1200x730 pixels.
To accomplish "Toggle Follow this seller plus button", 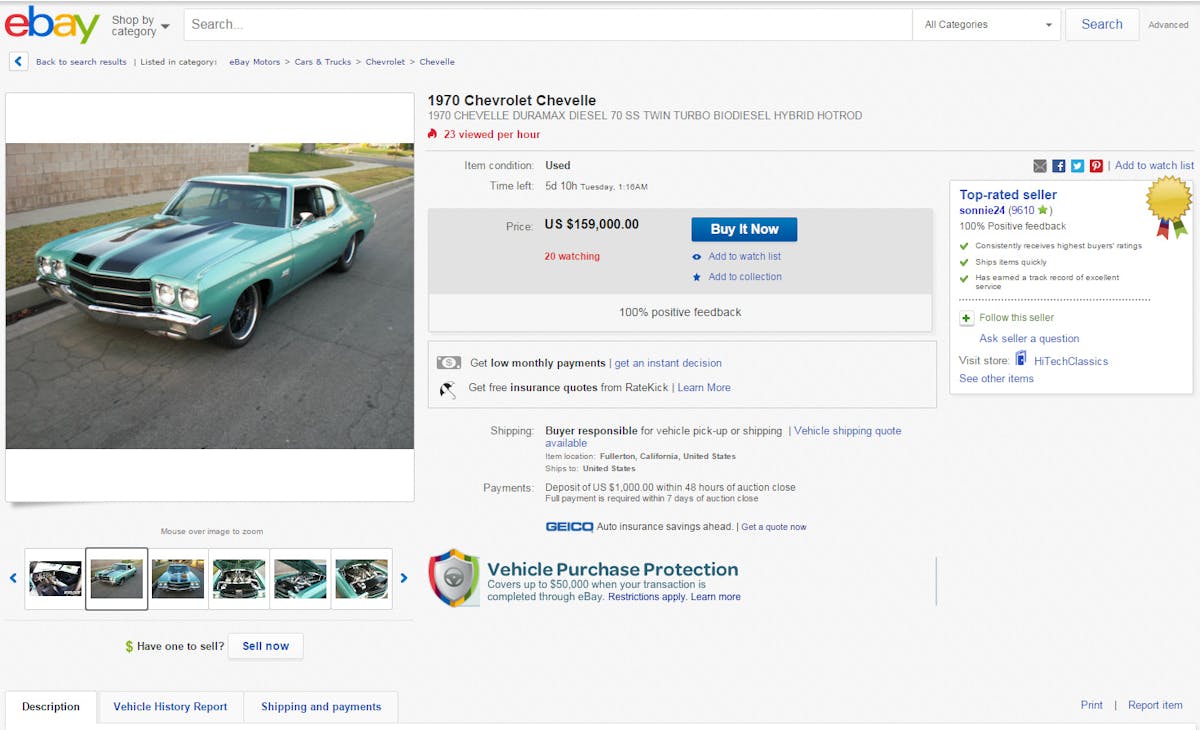I will click(966, 318).
